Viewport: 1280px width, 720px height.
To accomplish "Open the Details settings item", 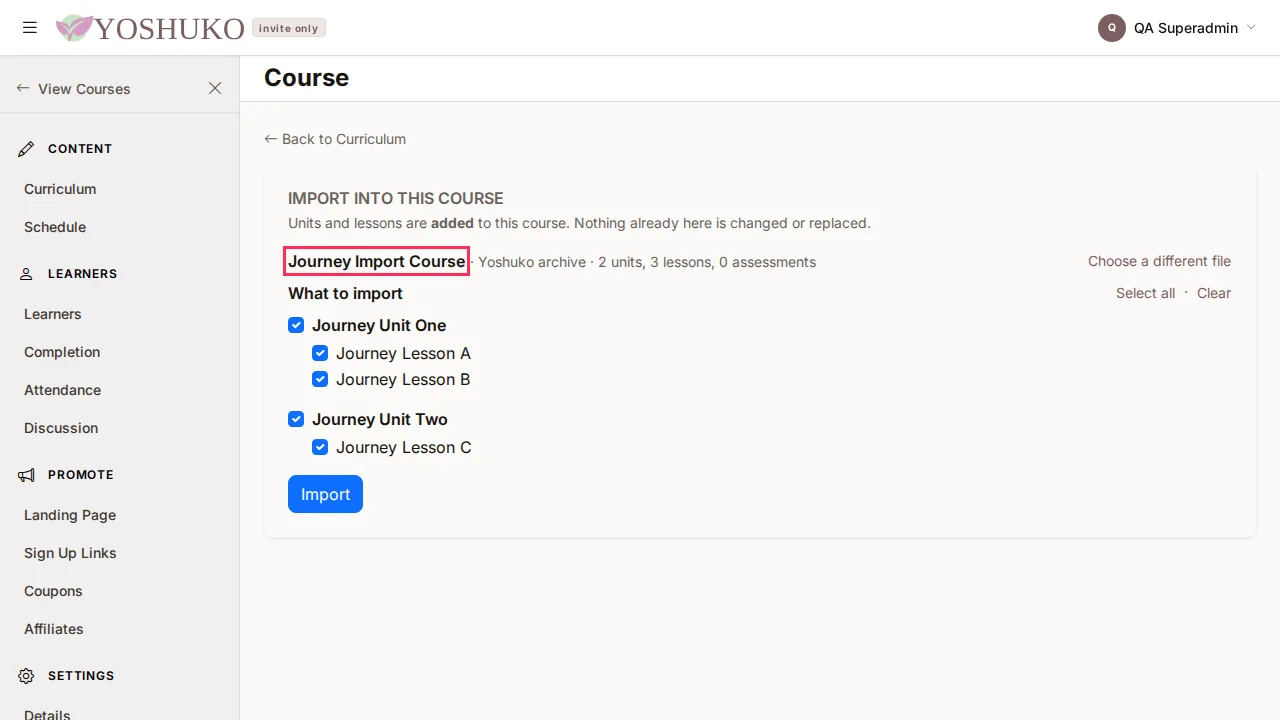I will tap(47, 714).
